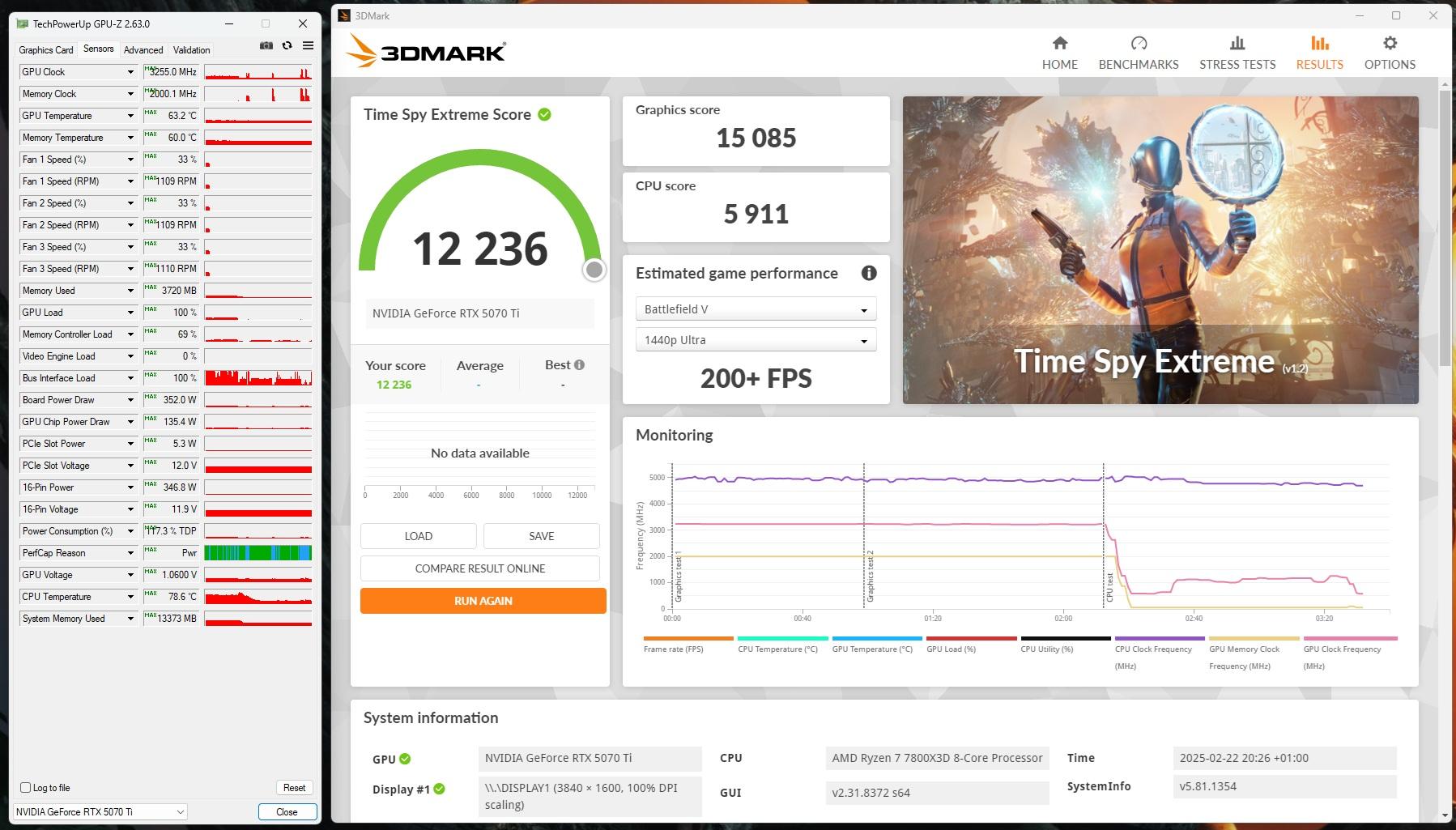Image resolution: width=1456 pixels, height=830 pixels.
Task: Open the GPU-Z hamburger menu
Action: click(x=308, y=46)
